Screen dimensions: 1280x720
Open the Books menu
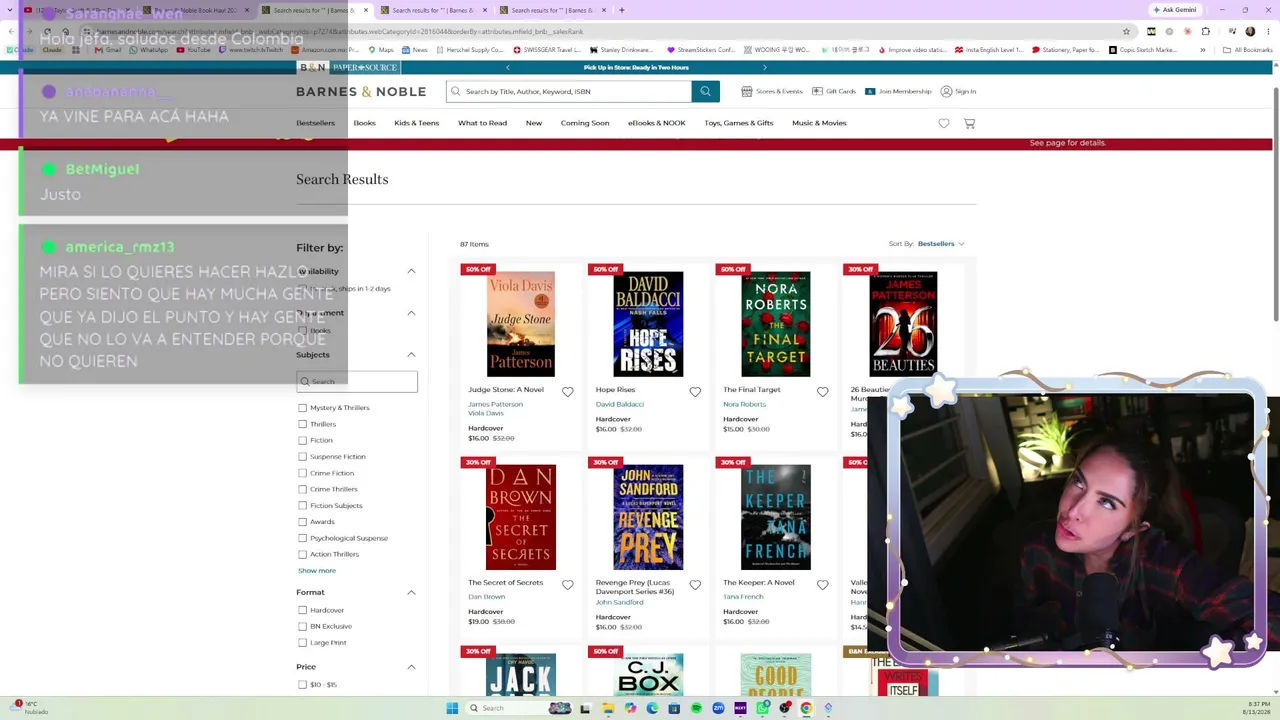click(x=364, y=123)
